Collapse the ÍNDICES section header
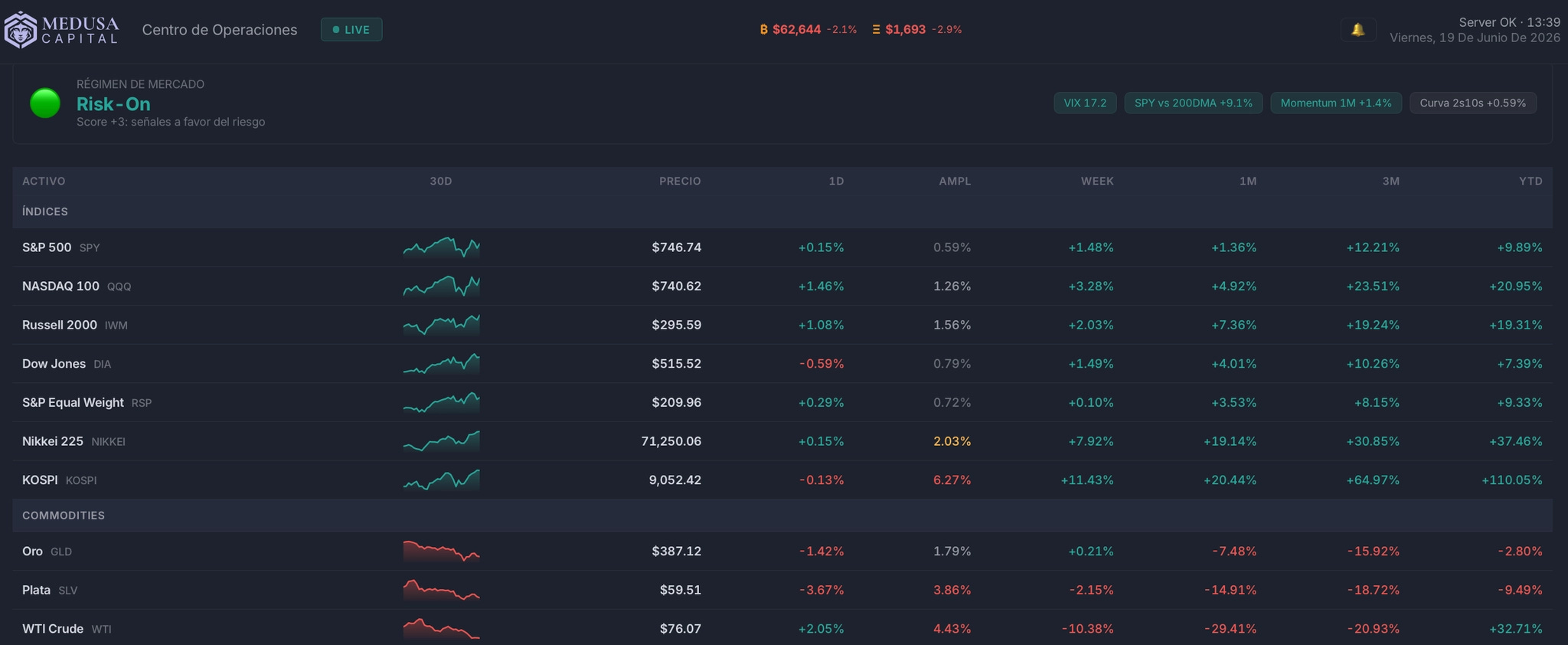 [782, 211]
